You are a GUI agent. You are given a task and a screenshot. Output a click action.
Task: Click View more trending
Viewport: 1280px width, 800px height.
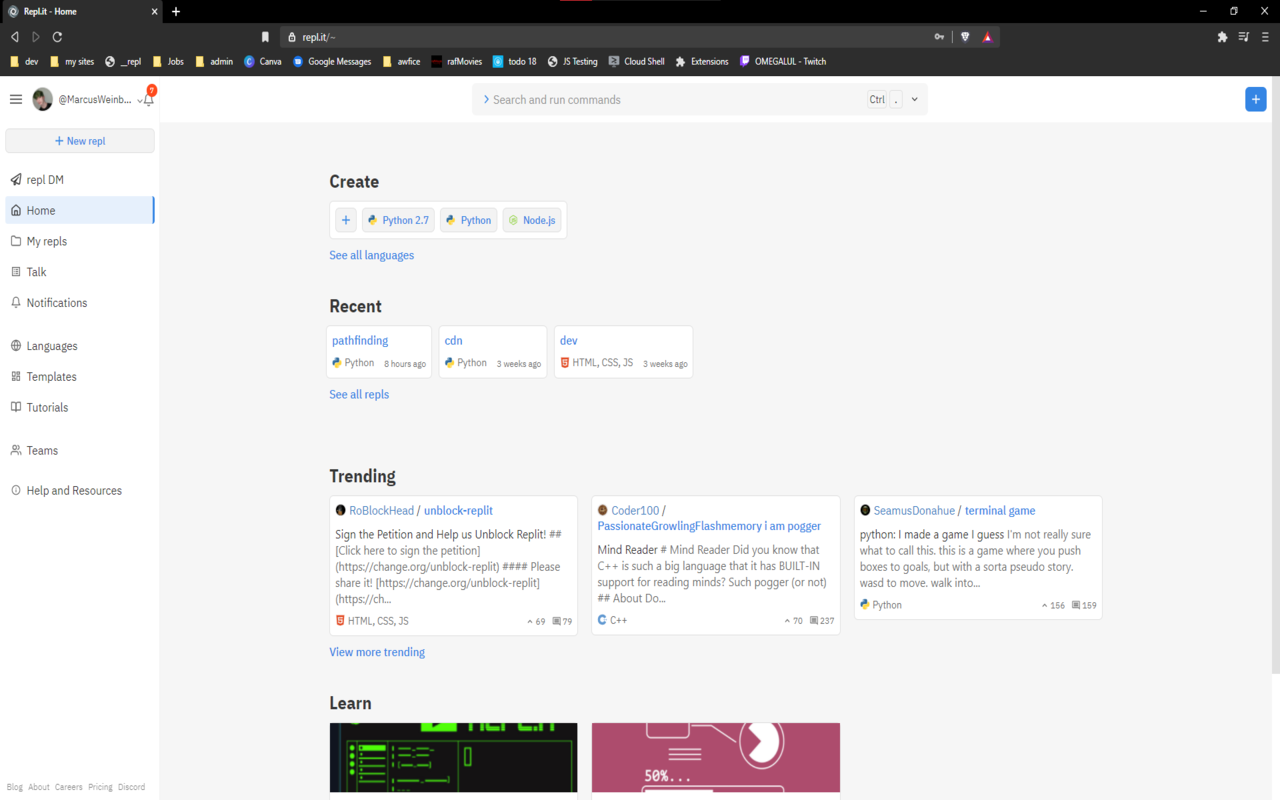click(x=377, y=651)
